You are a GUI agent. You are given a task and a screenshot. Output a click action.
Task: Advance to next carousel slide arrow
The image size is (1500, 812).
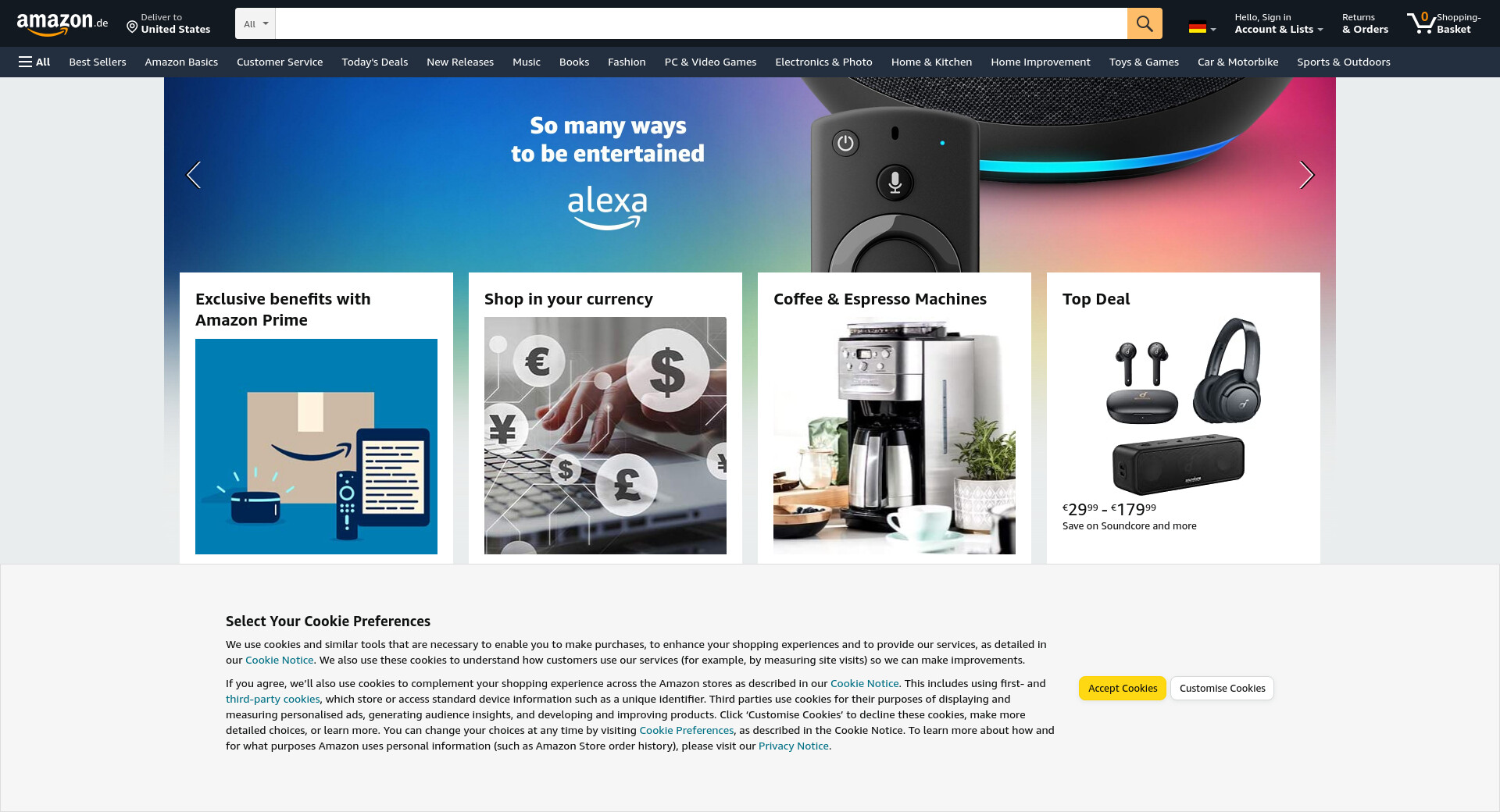(x=1306, y=175)
